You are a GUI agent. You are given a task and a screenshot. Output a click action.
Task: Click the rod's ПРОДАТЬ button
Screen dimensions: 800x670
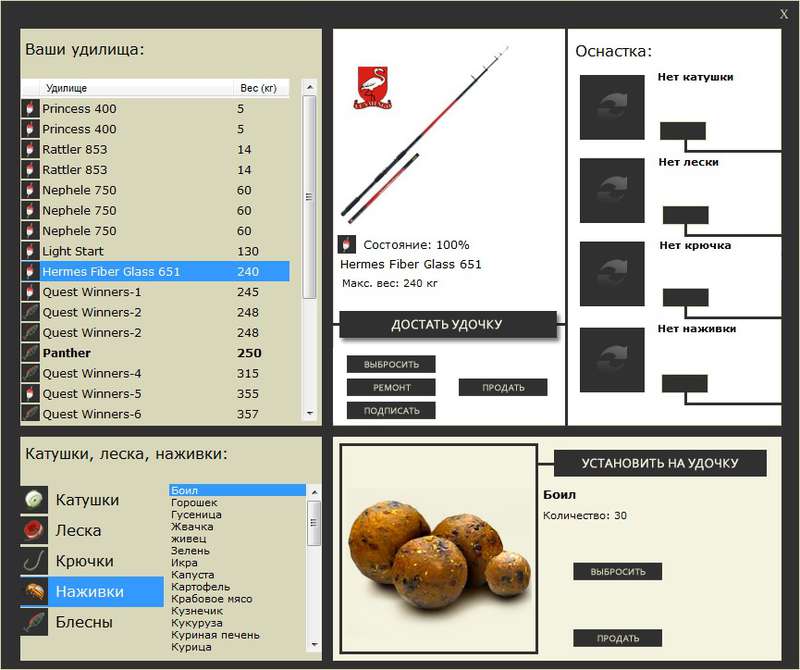pos(503,387)
